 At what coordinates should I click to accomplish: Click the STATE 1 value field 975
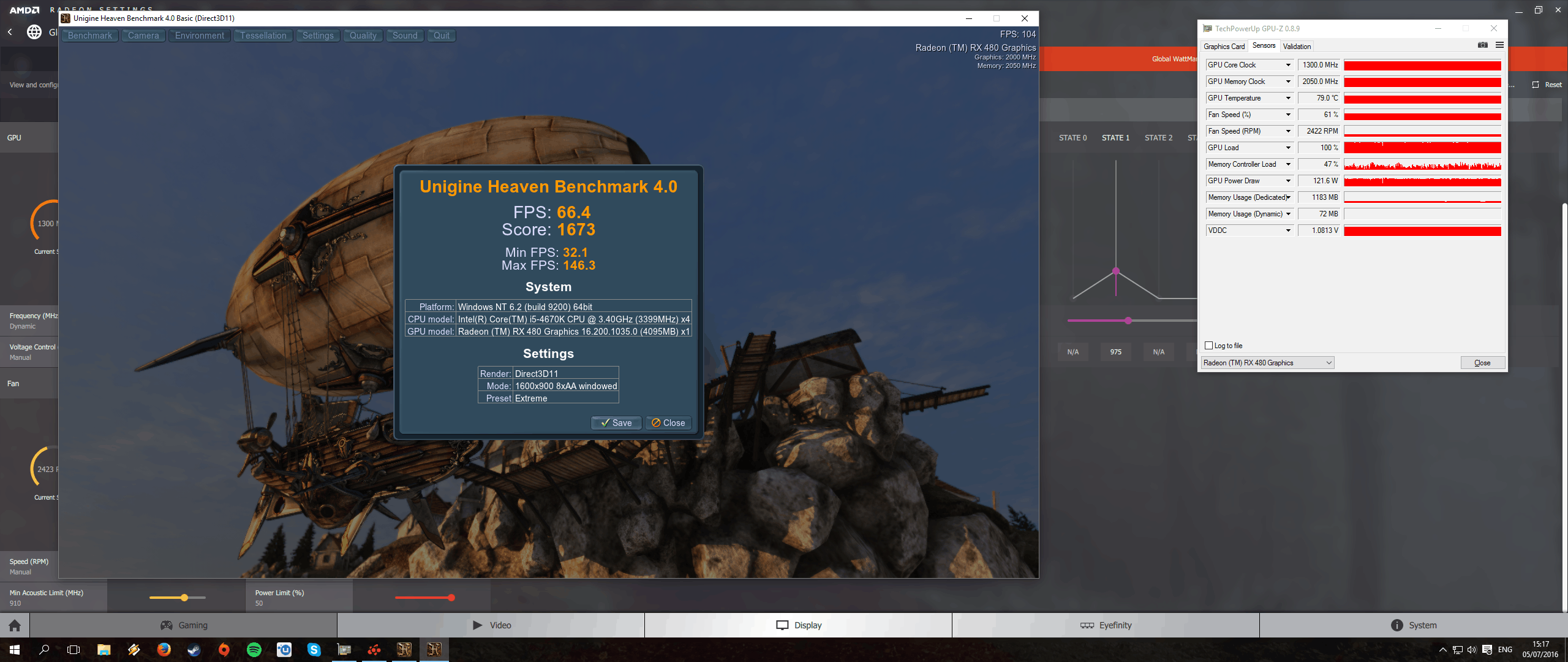click(x=1115, y=352)
